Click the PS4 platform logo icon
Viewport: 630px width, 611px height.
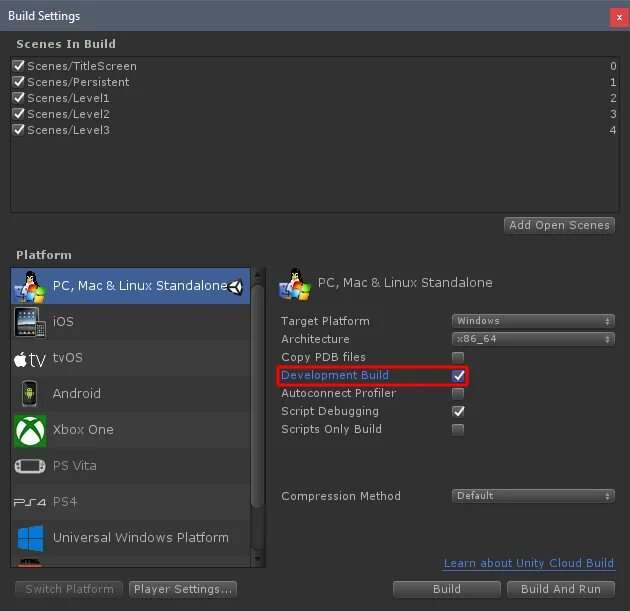click(30, 502)
